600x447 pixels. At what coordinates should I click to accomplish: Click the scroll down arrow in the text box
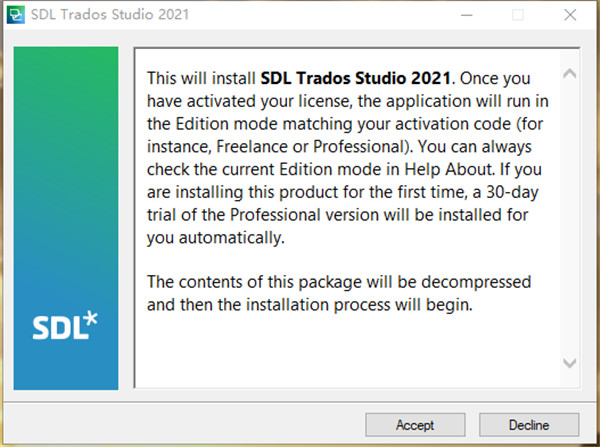point(569,362)
